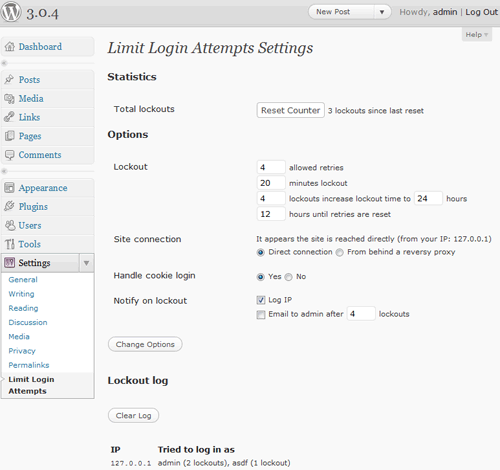Collapse the Settings menu arrow
Viewport: 500px width, 470px height.
click(x=87, y=263)
